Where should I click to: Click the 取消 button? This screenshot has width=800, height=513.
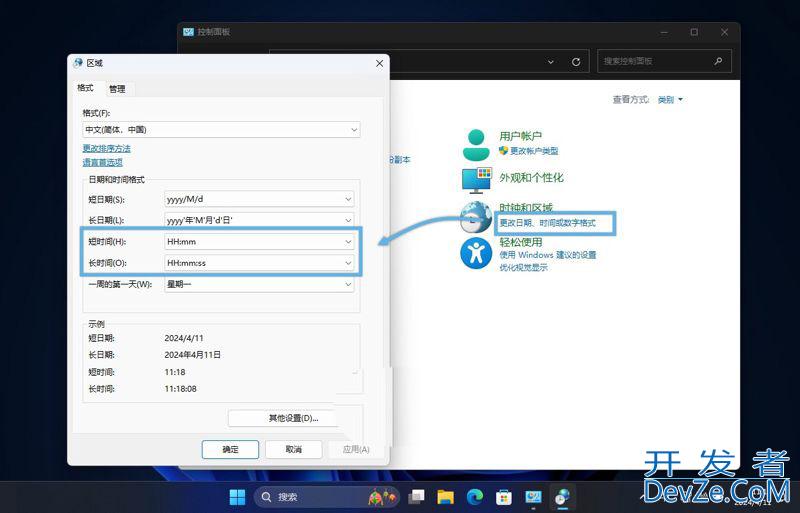tap(293, 449)
